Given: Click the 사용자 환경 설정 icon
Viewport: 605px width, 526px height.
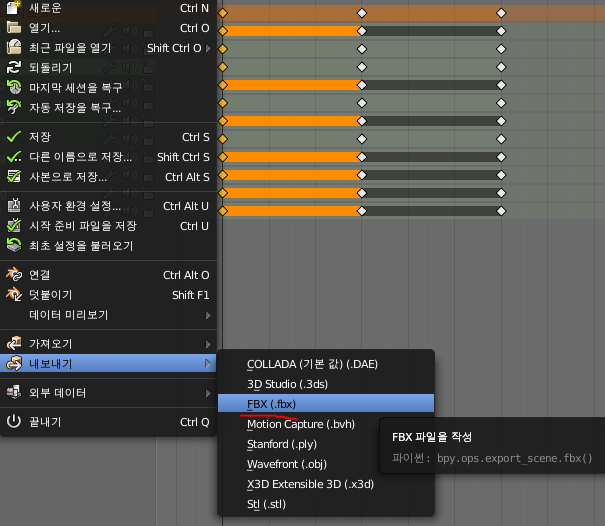Looking at the screenshot, I should 14,206.
